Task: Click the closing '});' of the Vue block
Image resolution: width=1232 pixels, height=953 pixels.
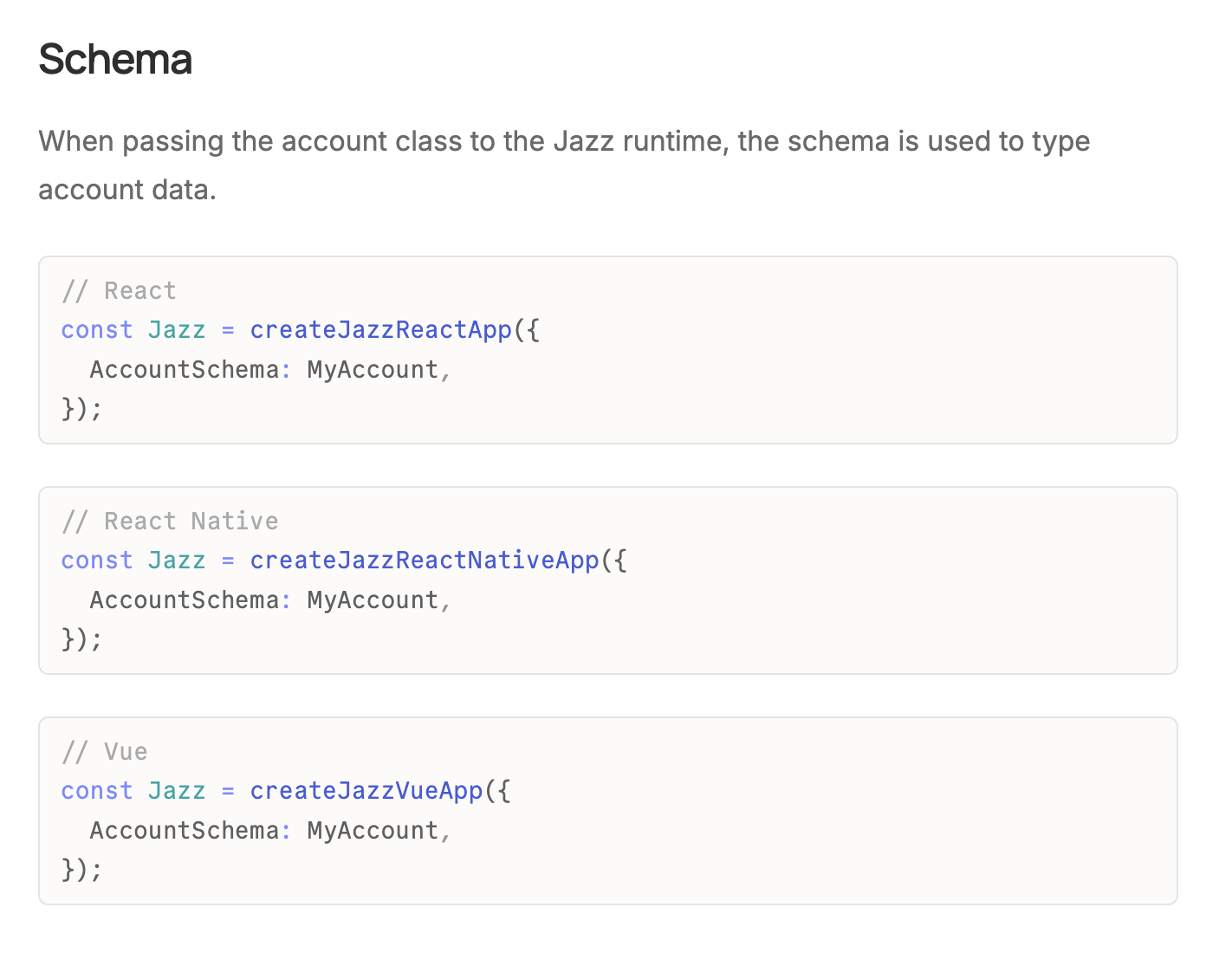Action: click(x=82, y=870)
